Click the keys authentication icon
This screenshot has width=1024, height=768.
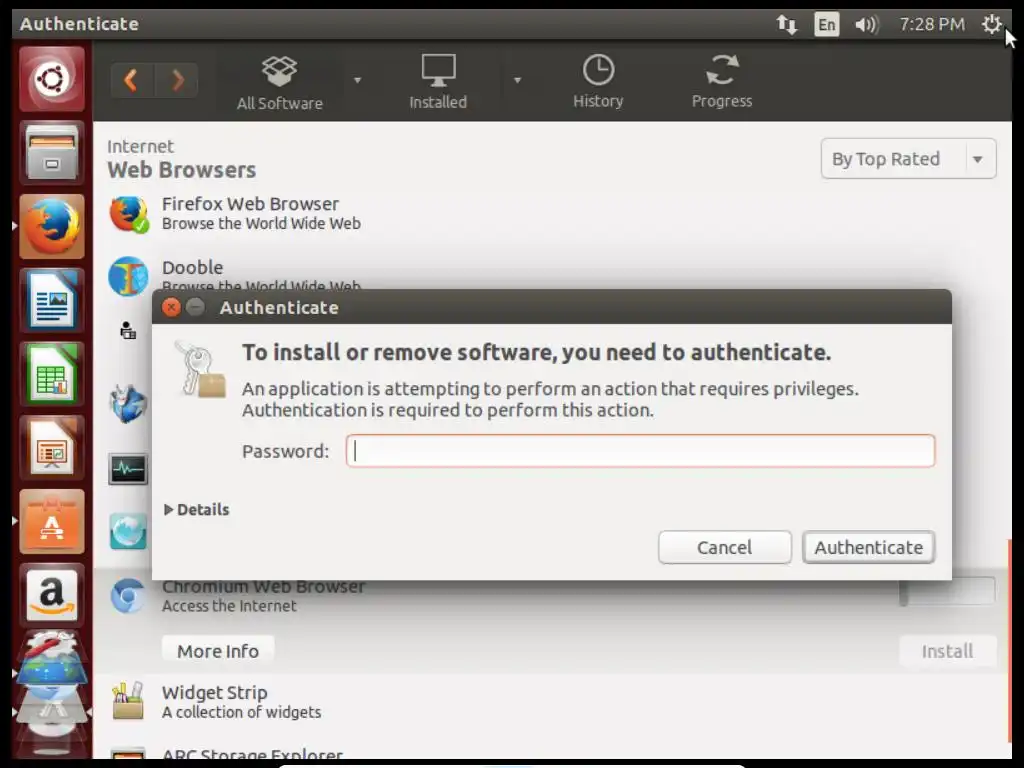pos(201,370)
